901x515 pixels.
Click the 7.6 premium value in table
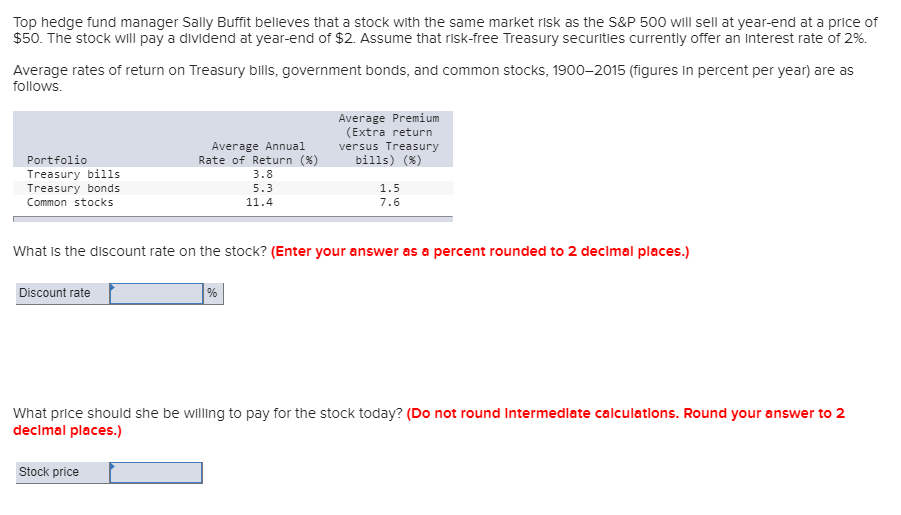click(389, 202)
